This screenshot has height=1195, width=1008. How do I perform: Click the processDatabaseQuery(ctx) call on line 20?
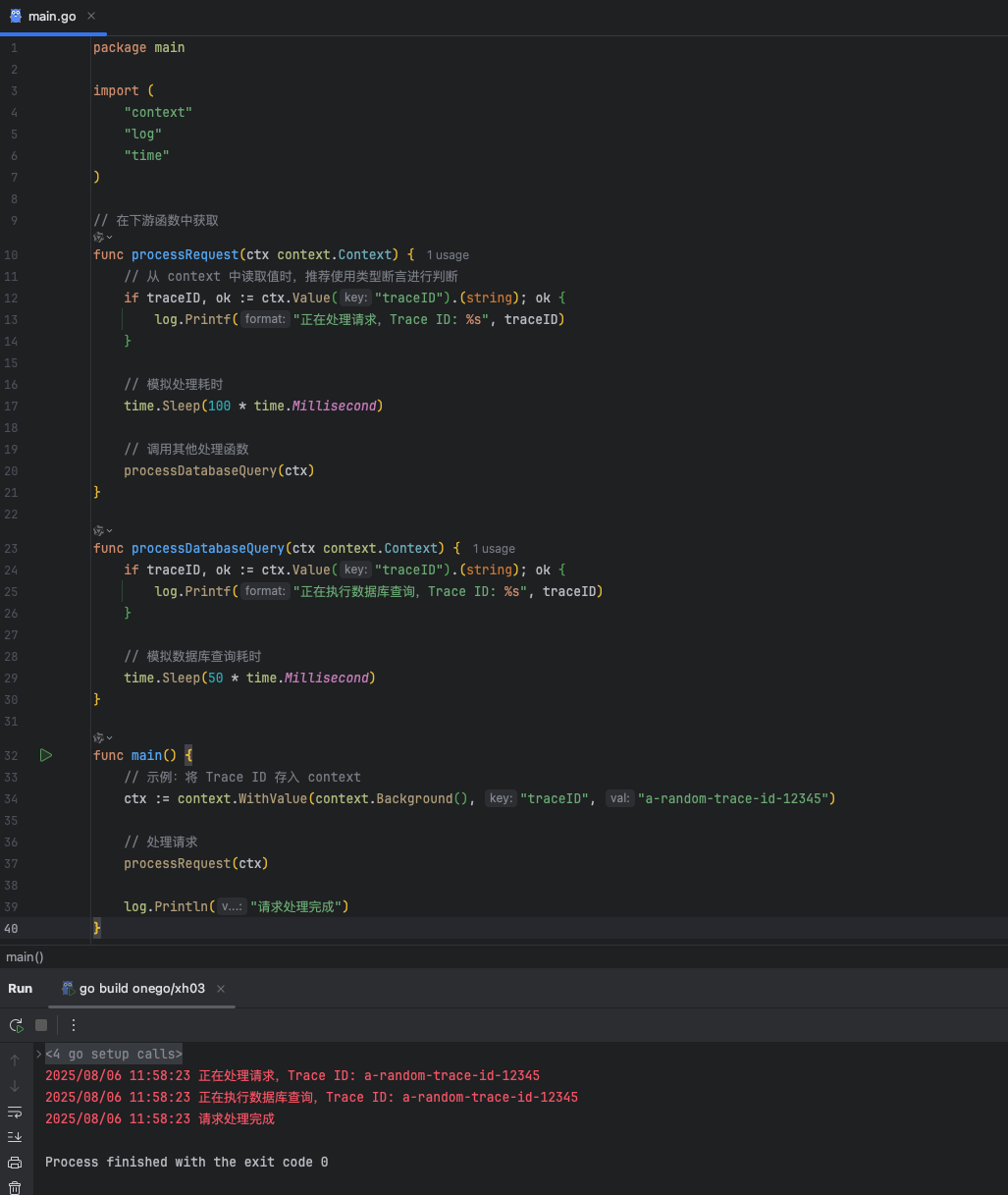tap(219, 470)
